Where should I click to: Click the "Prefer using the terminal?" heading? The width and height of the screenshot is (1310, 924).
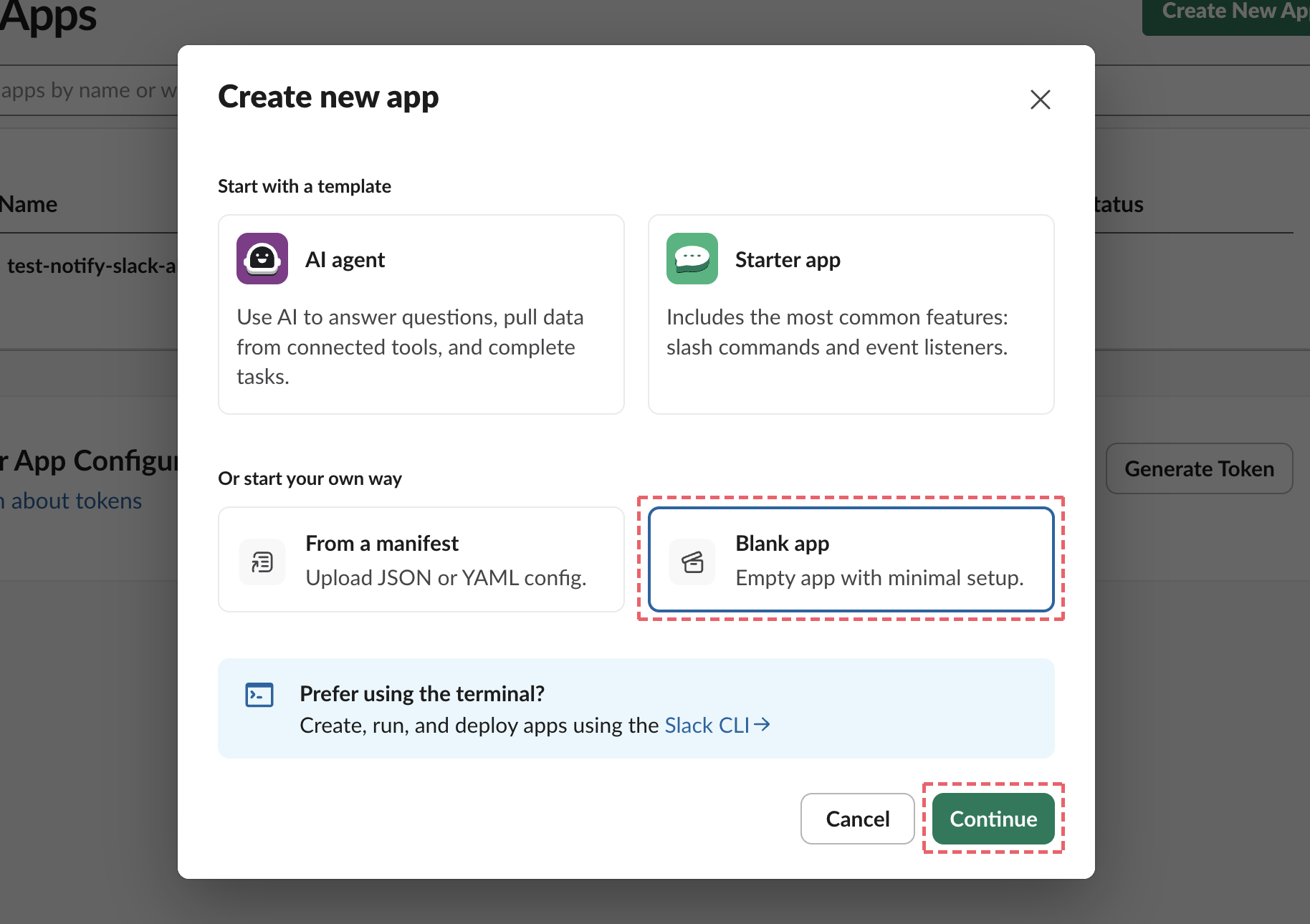coord(422,693)
